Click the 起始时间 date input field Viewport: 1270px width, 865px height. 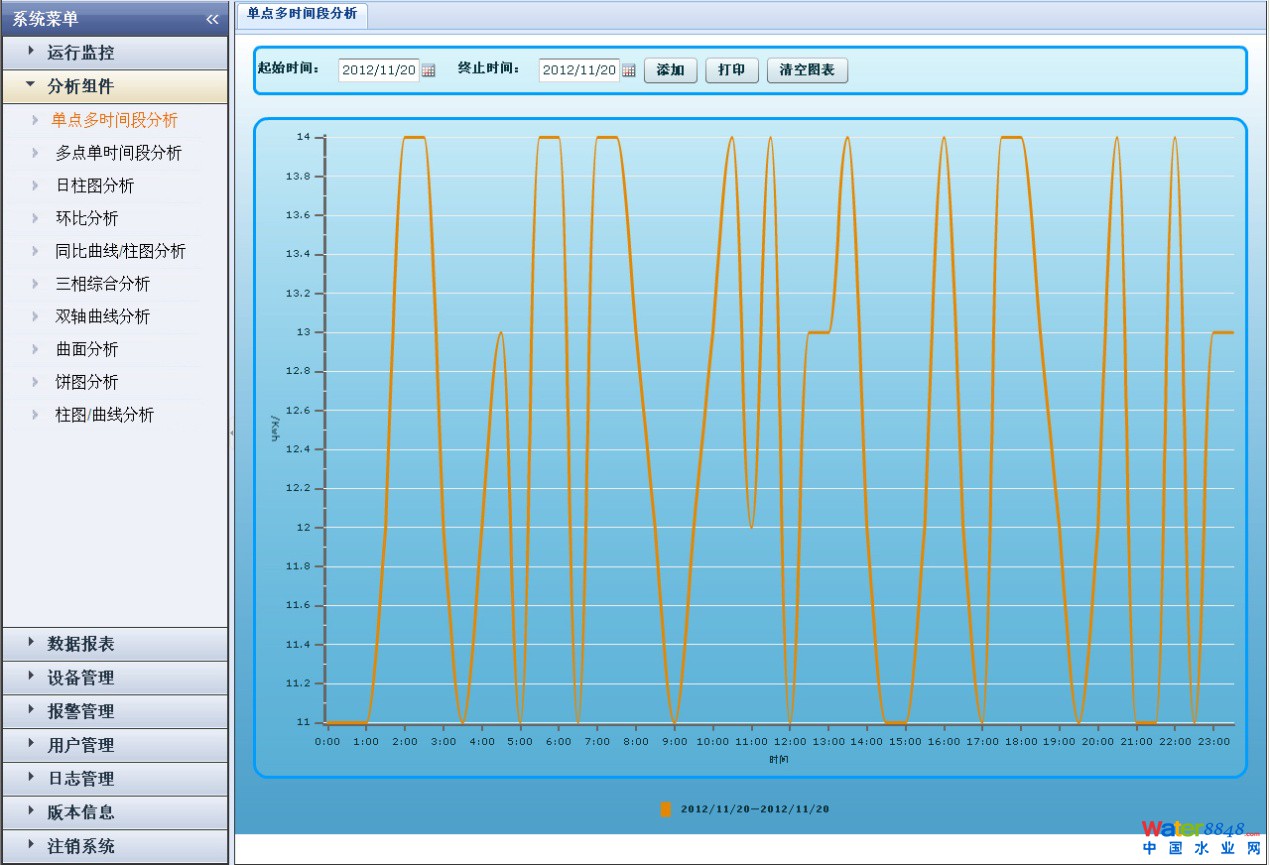[379, 71]
